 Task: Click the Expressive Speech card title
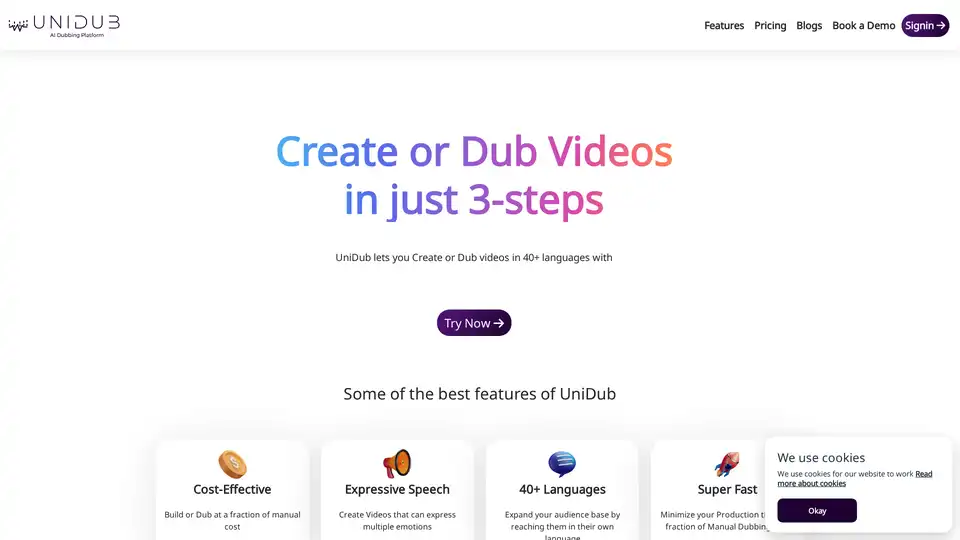(x=397, y=490)
